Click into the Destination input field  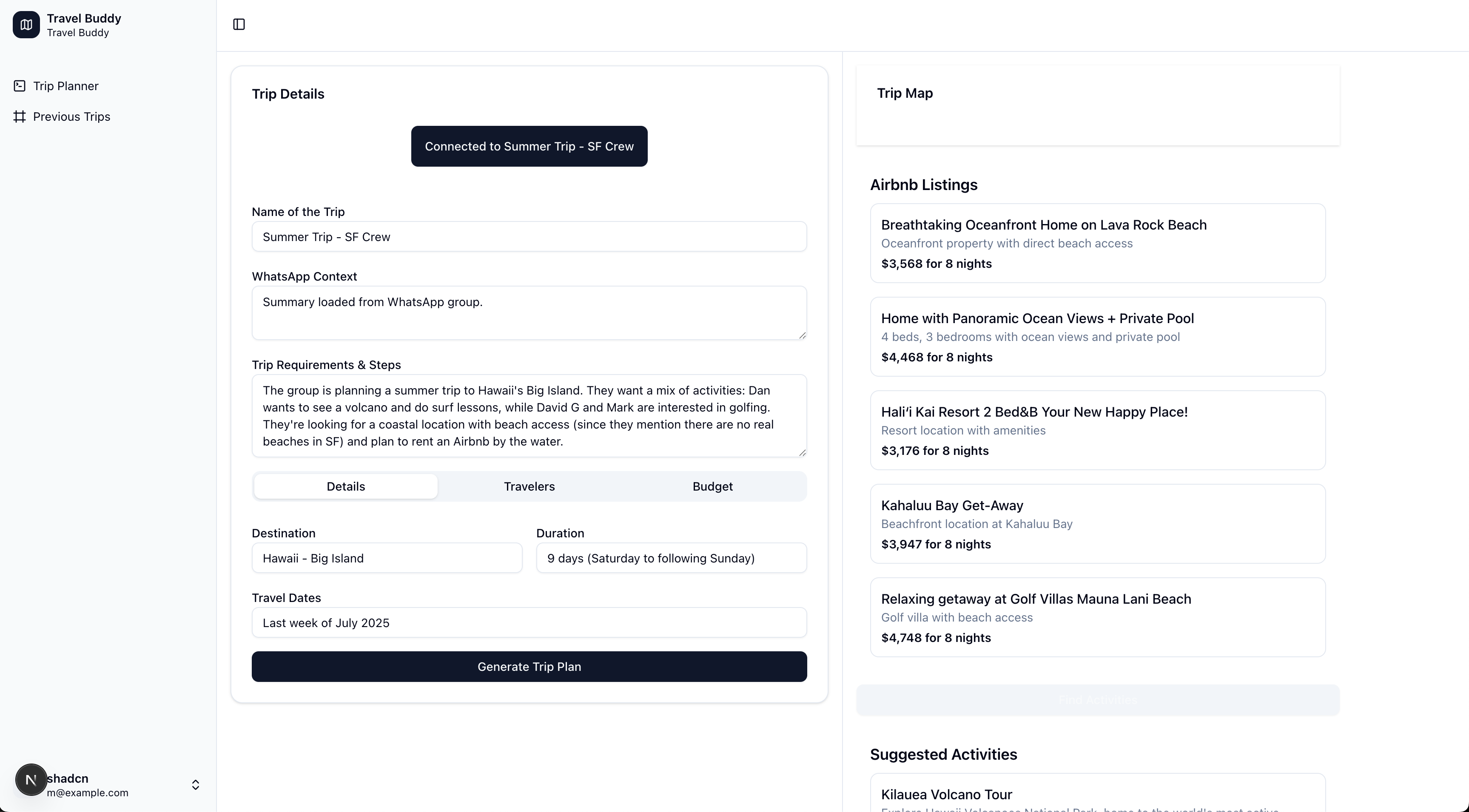click(387, 558)
